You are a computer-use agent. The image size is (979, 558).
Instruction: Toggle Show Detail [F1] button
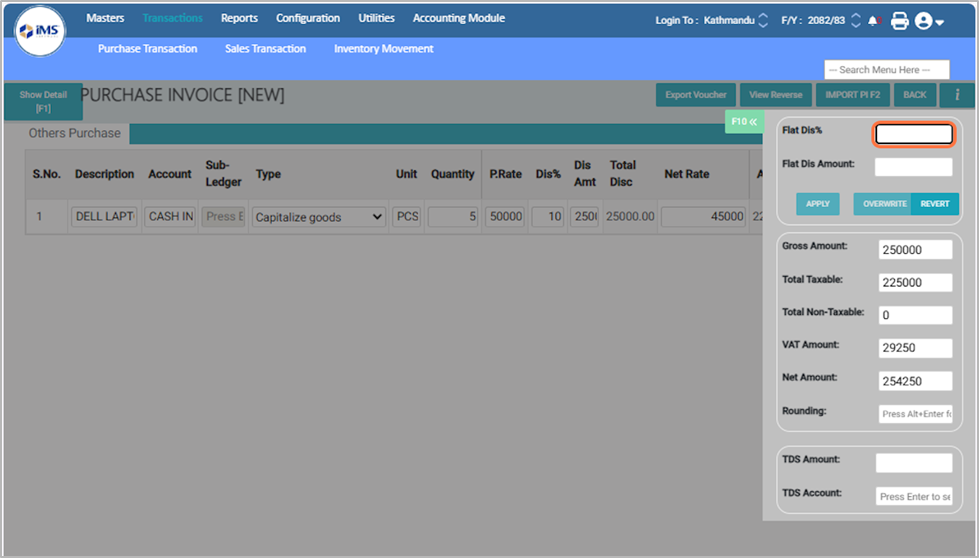point(43,101)
